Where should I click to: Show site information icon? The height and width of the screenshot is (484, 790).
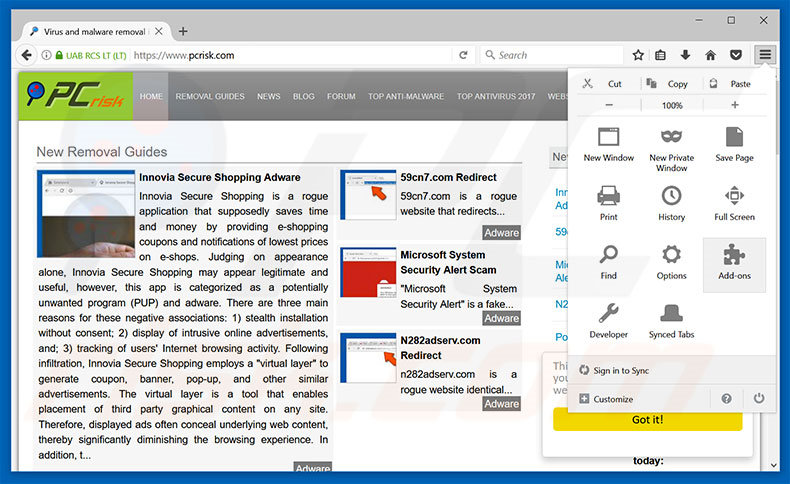pos(46,55)
